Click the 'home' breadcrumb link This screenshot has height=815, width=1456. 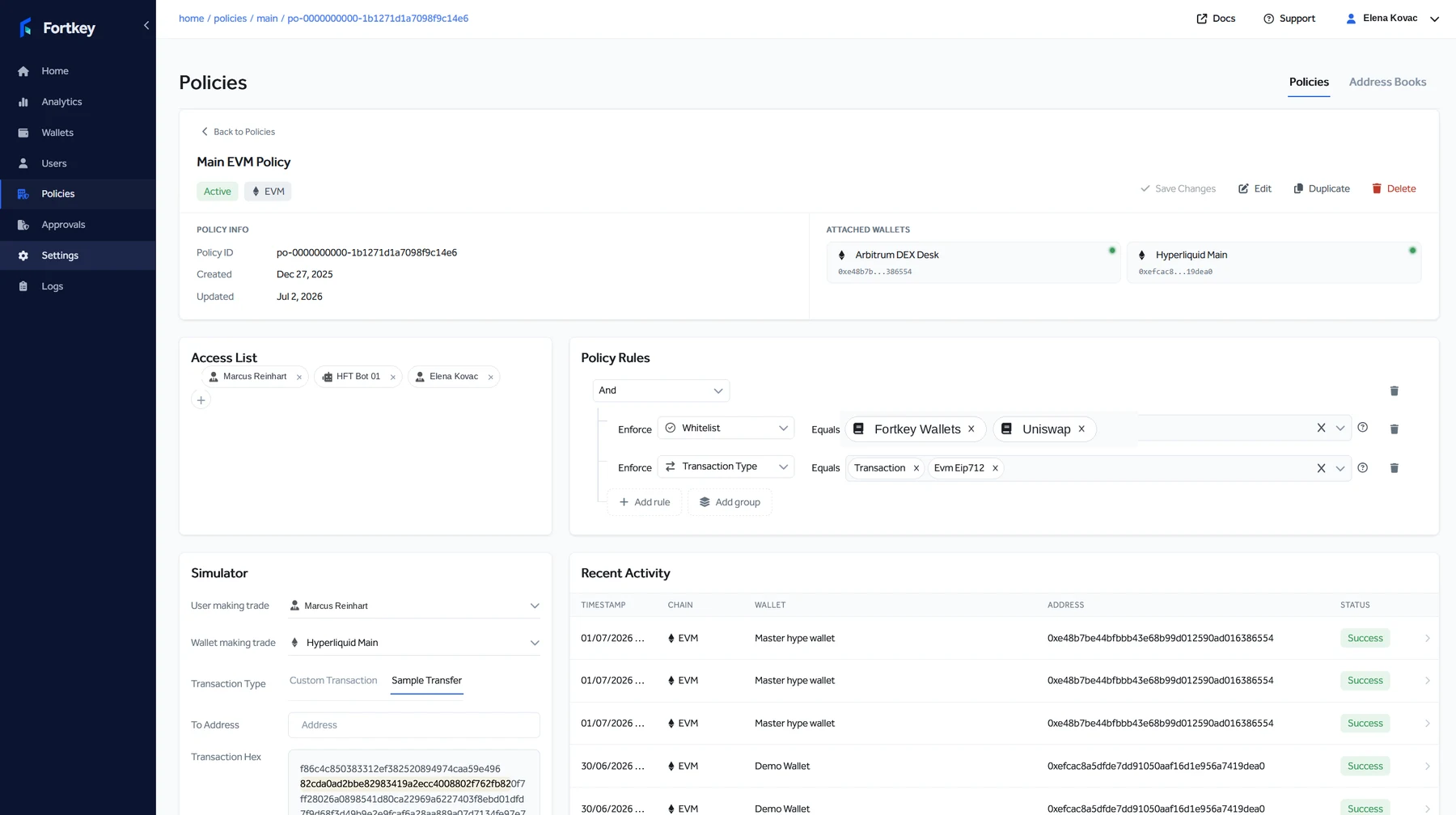(x=191, y=19)
